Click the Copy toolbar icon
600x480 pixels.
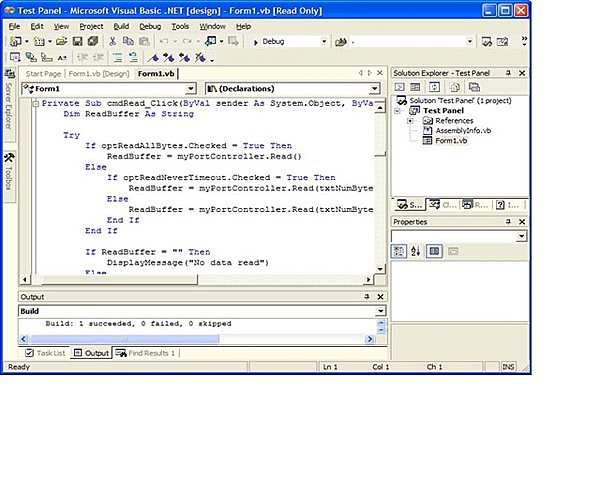tap(128, 41)
